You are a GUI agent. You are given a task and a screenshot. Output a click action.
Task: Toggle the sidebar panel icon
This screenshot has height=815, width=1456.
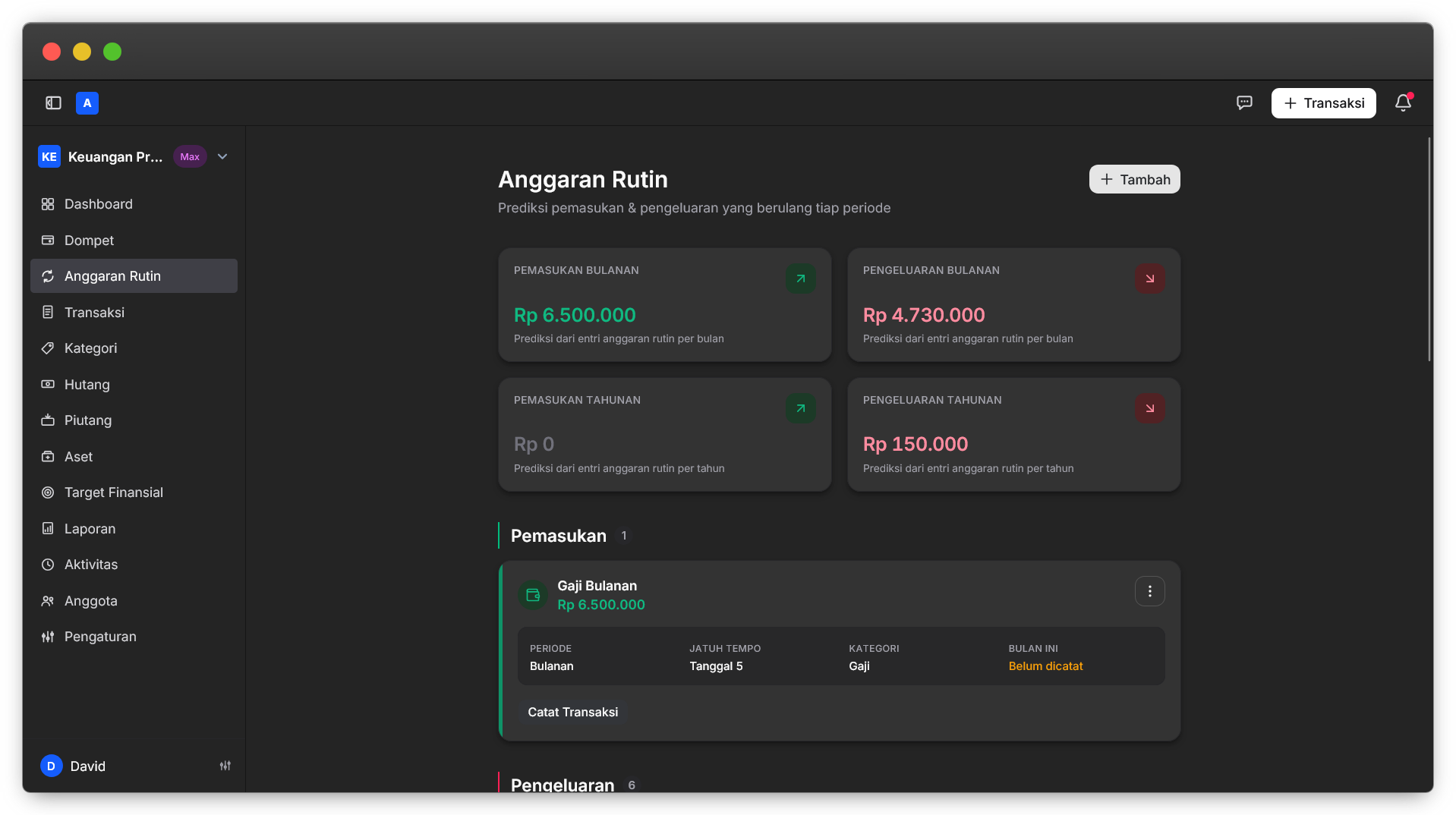(53, 103)
